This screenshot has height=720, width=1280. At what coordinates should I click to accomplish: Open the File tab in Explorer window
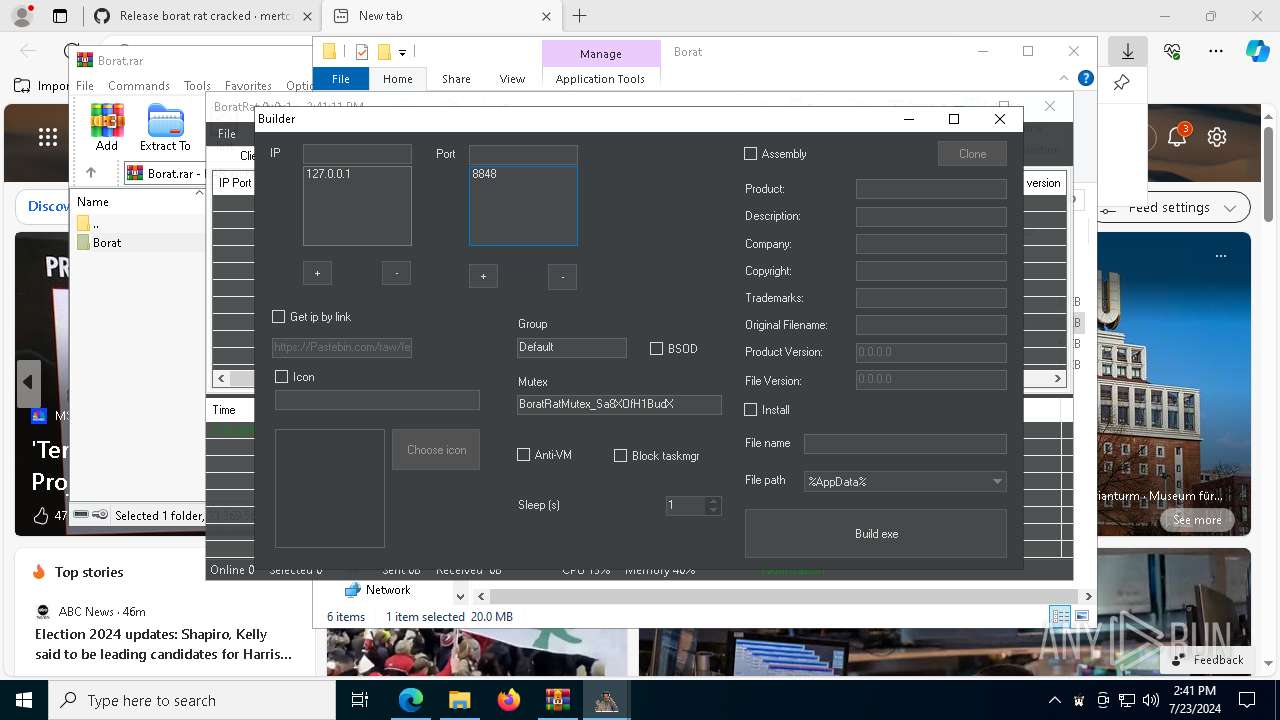(341, 79)
